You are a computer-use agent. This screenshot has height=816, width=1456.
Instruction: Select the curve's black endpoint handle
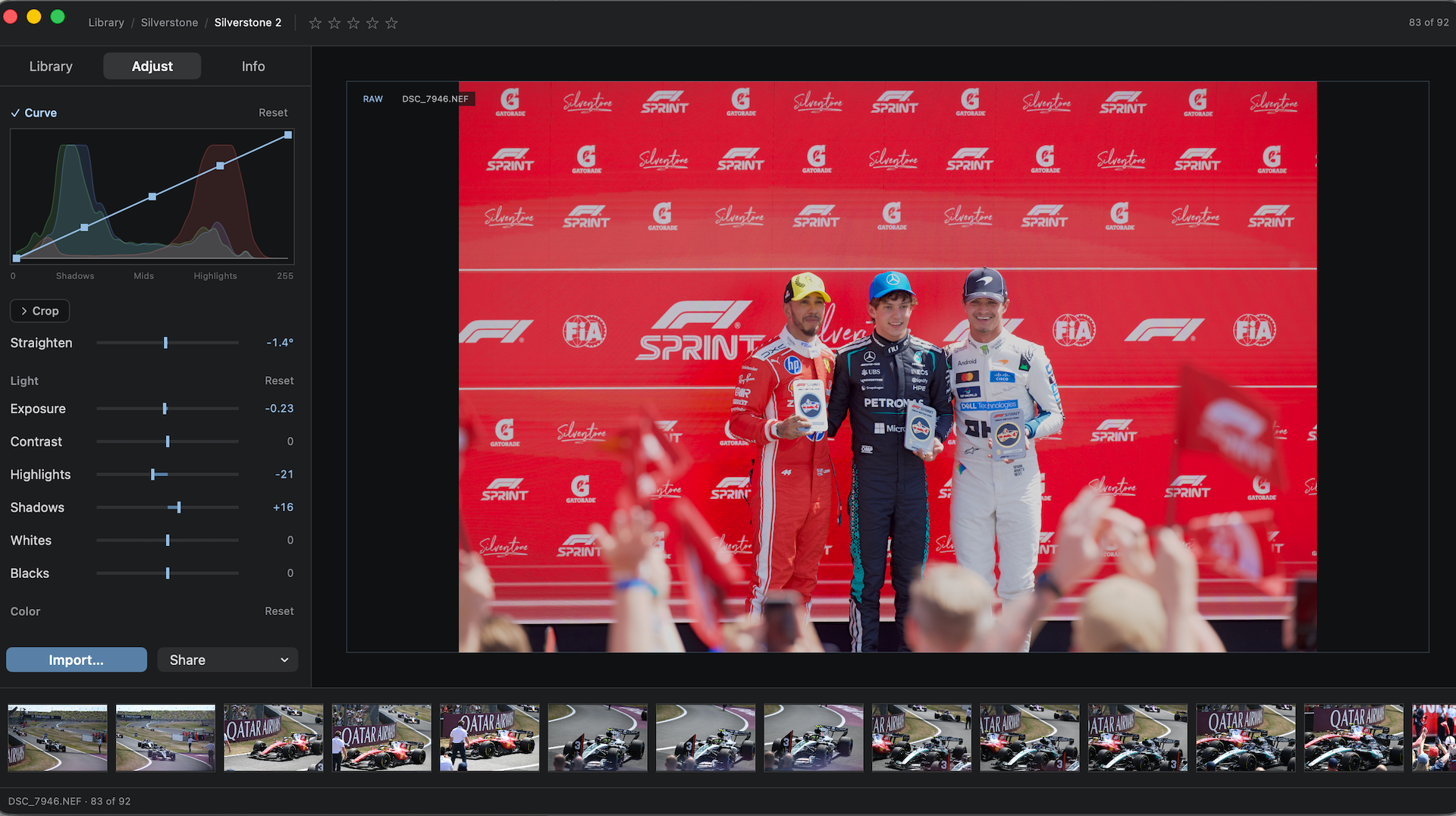17,259
